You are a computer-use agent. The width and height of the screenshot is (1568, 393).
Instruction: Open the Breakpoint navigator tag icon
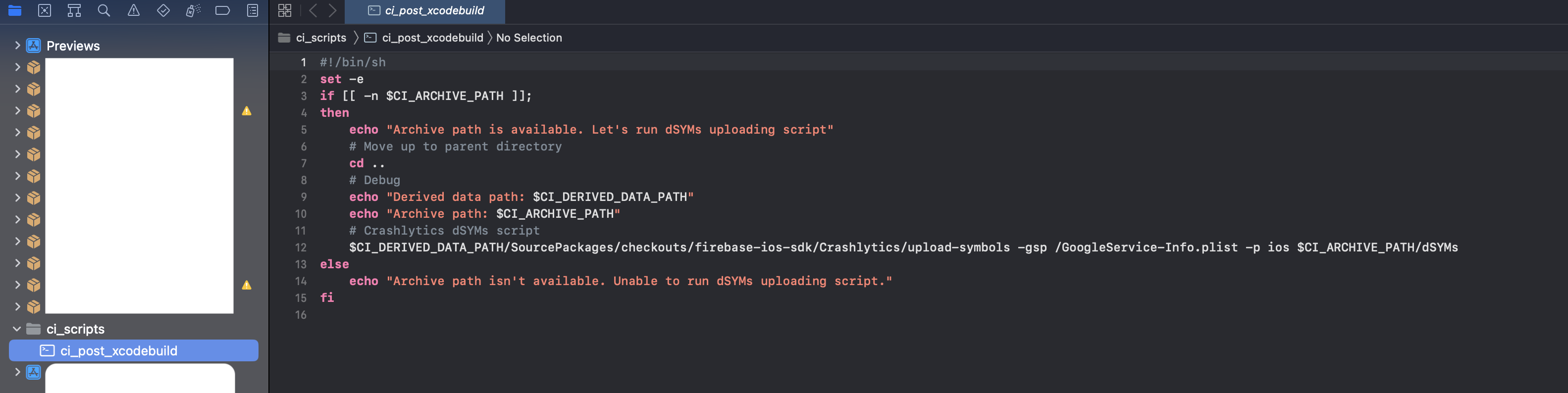click(x=223, y=10)
